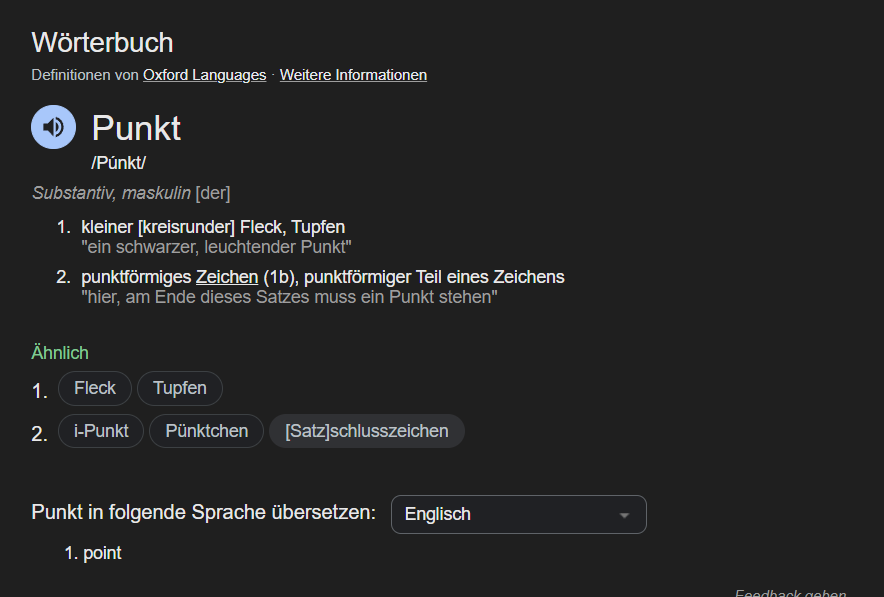Screen dimensions: 884x597
Task: Click the headword Punkt
Action: (x=136, y=128)
